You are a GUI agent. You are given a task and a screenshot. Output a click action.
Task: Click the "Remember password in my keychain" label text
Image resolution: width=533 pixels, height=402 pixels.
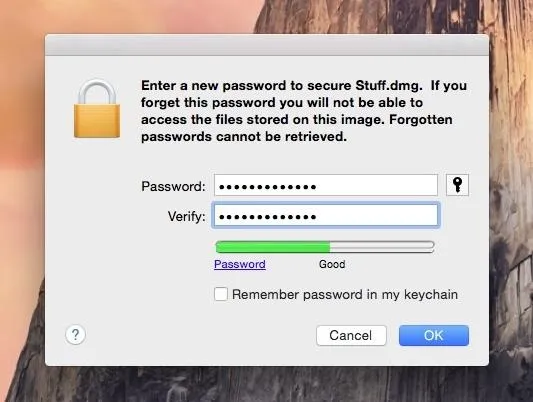click(x=345, y=295)
